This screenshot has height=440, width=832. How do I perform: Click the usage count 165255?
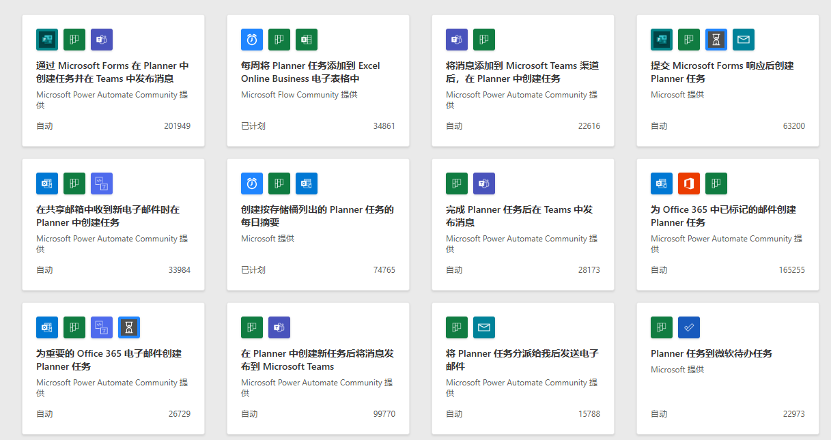click(792, 270)
